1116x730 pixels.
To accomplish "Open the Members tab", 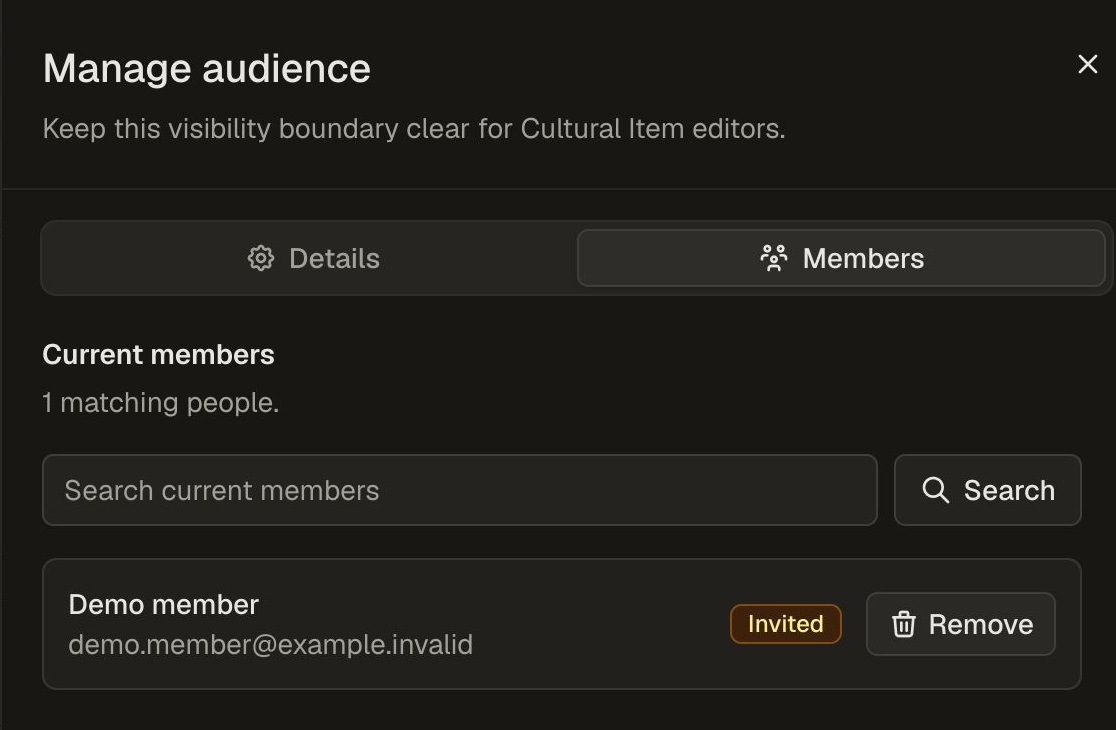I will (x=841, y=258).
